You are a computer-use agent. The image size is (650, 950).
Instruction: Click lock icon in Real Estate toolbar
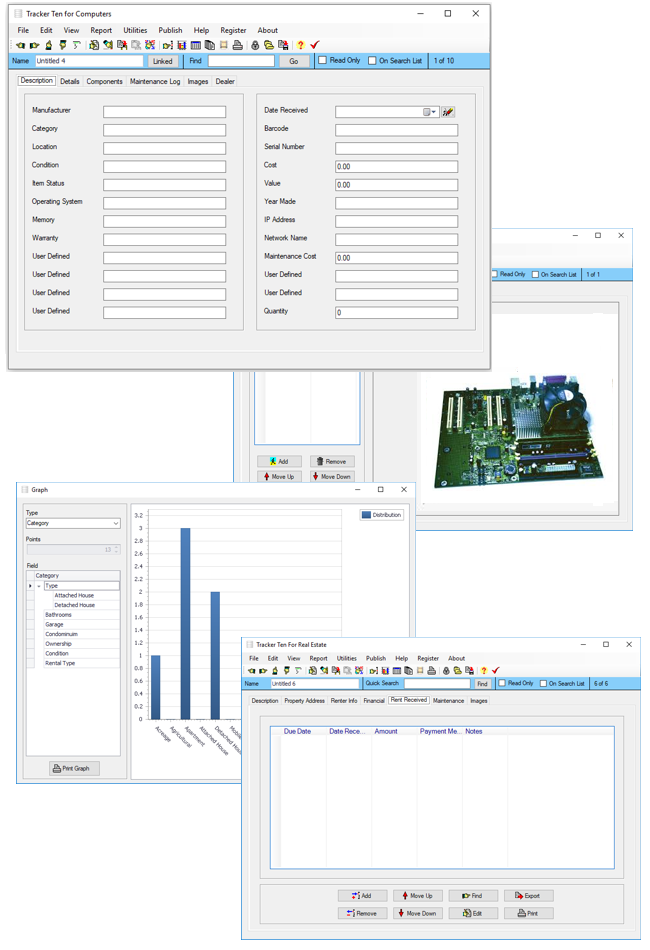click(446, 671)
